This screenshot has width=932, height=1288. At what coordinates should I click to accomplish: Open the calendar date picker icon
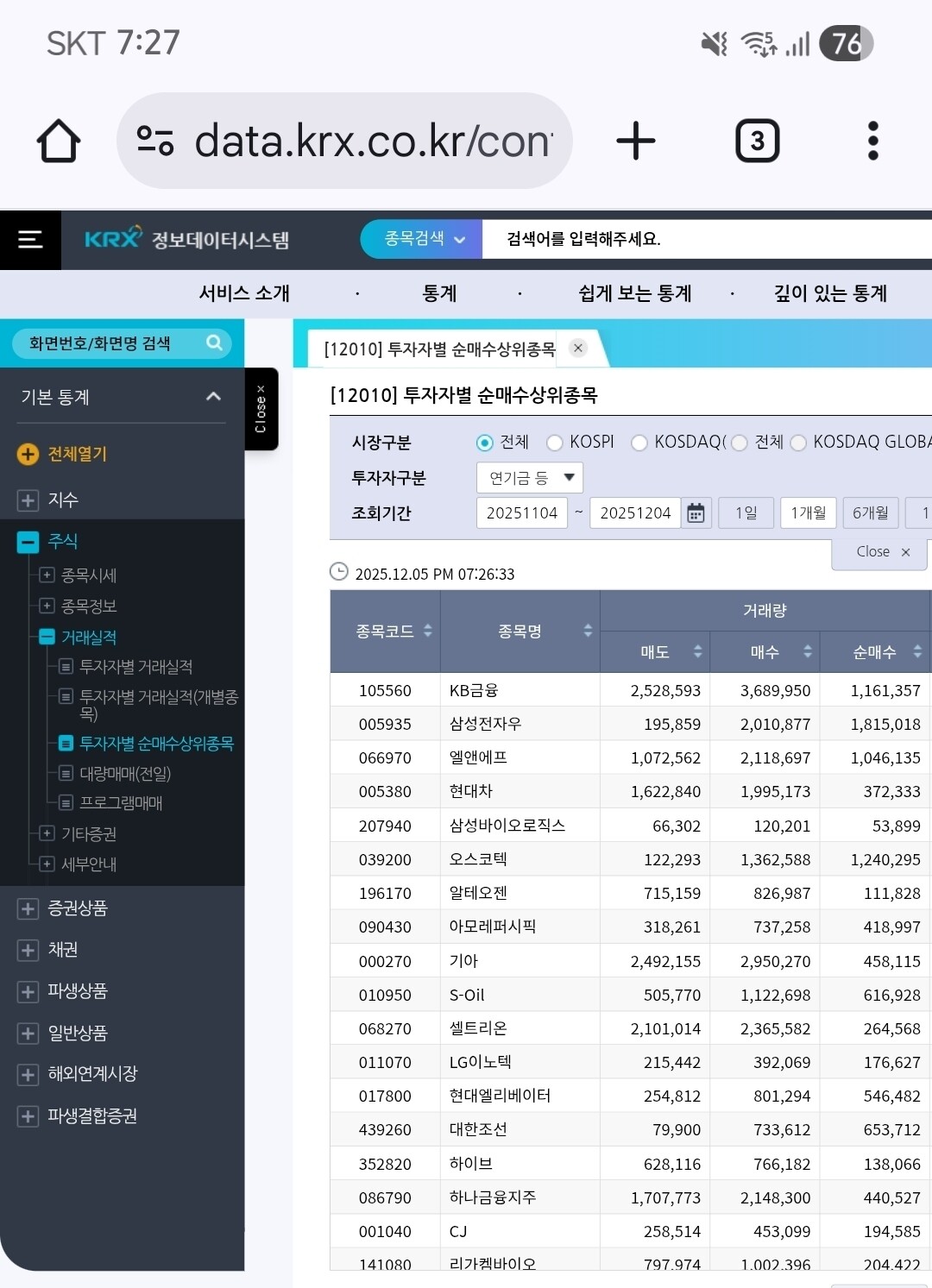(696, 513)
